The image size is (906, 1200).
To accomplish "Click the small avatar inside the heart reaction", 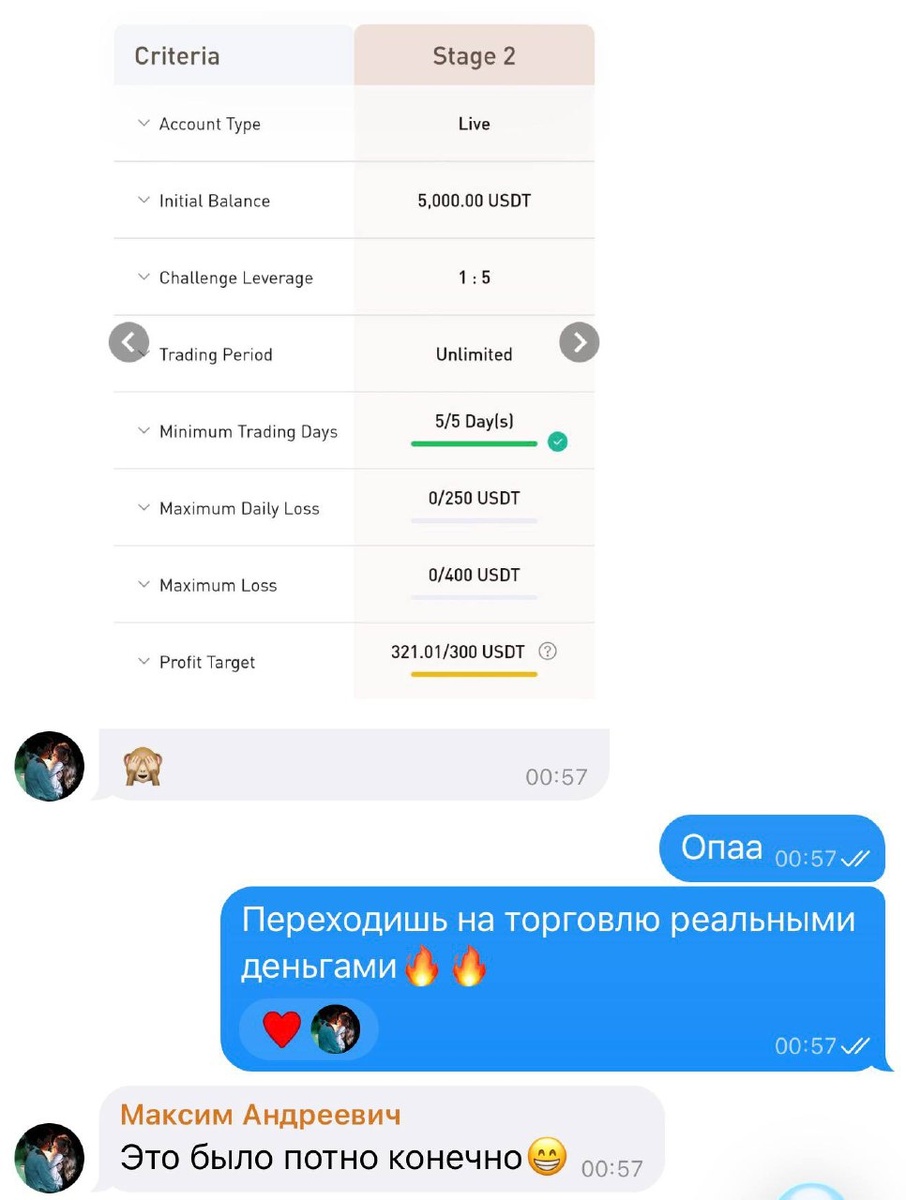I will [335, 1029].
